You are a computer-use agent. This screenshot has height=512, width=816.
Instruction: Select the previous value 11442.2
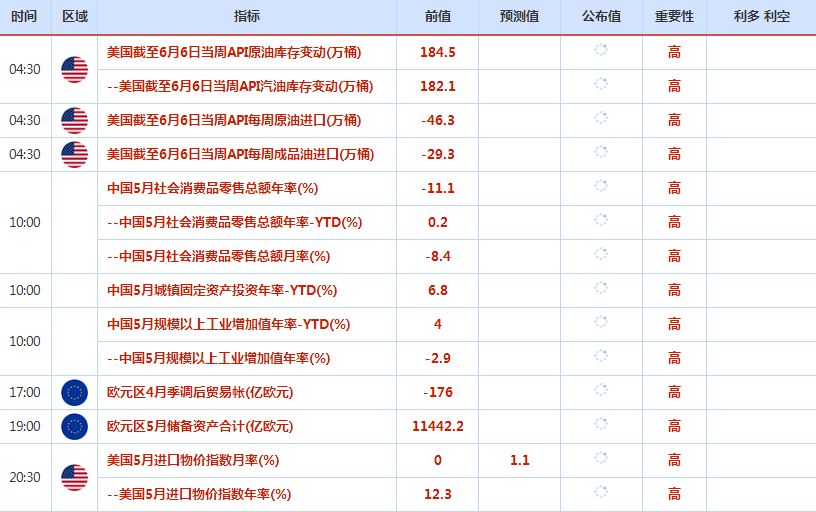click(438, 427)
